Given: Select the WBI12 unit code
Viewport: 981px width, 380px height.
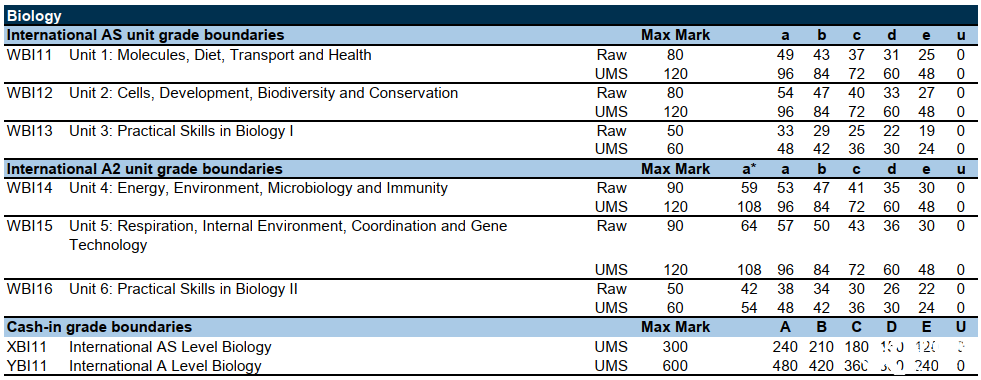Looking at the screenshot, I should coord(29,93).
